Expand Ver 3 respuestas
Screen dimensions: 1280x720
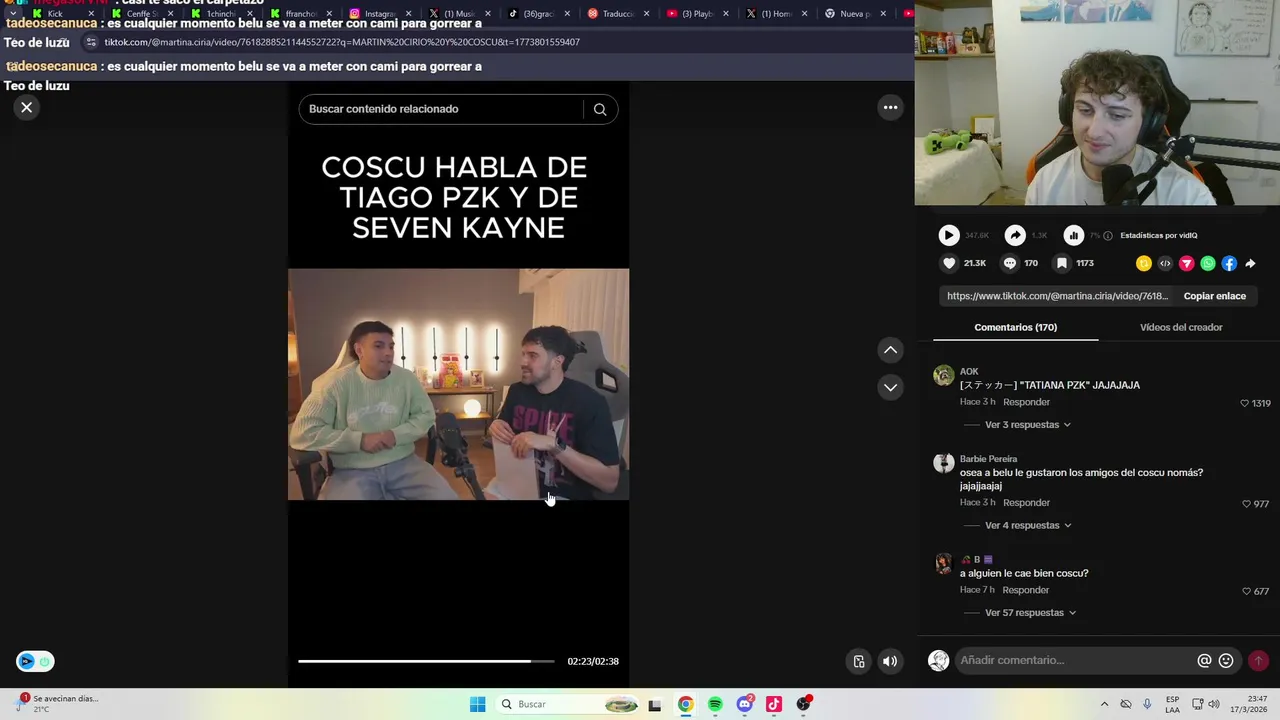pyautogui.click(x=1028, y=425)
